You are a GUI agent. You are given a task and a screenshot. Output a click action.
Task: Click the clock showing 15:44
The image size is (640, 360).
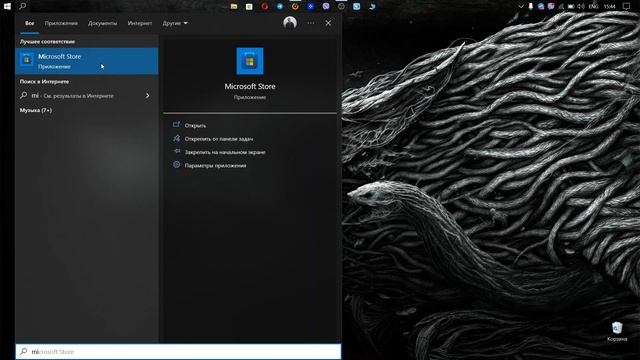pos(609,6)
